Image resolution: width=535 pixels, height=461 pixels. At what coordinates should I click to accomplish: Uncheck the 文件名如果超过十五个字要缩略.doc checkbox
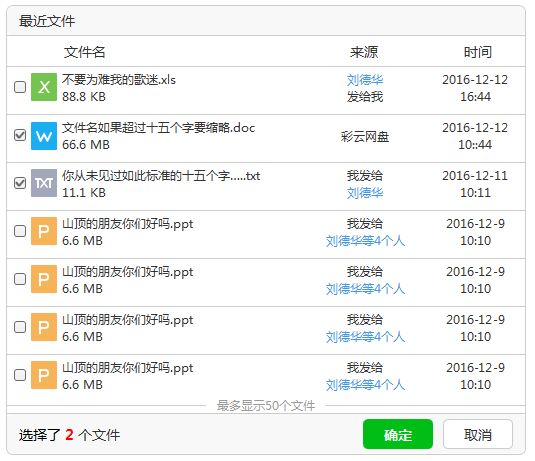tap(20, 135)
